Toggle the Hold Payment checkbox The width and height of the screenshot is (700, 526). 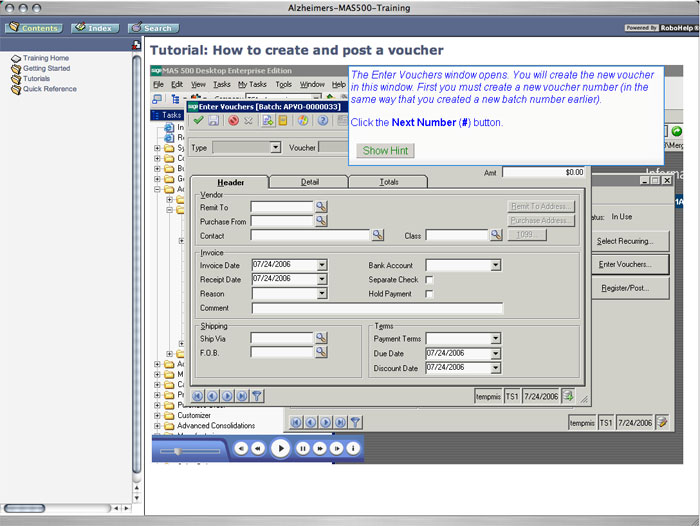coord(429,293)
